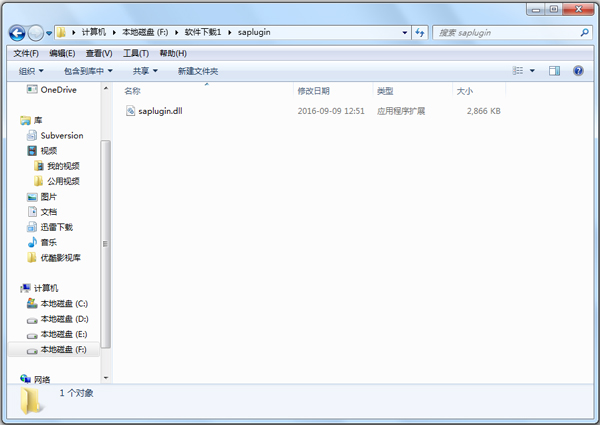Open the view options dropdown arrow
The image size is (600, 425).
point(532,71)
